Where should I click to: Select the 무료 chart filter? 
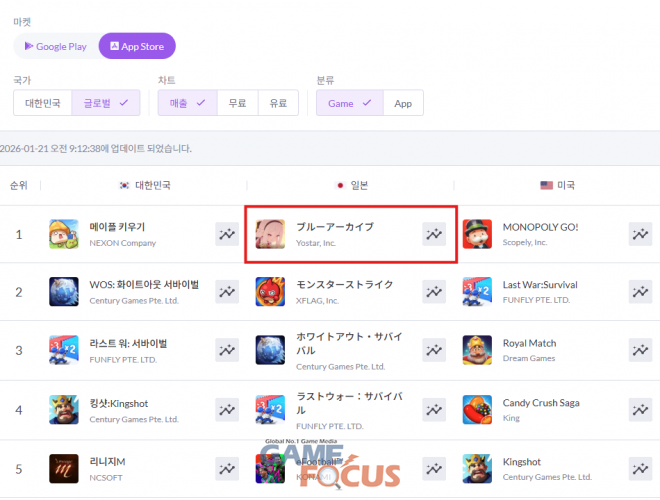pos(237,103)
